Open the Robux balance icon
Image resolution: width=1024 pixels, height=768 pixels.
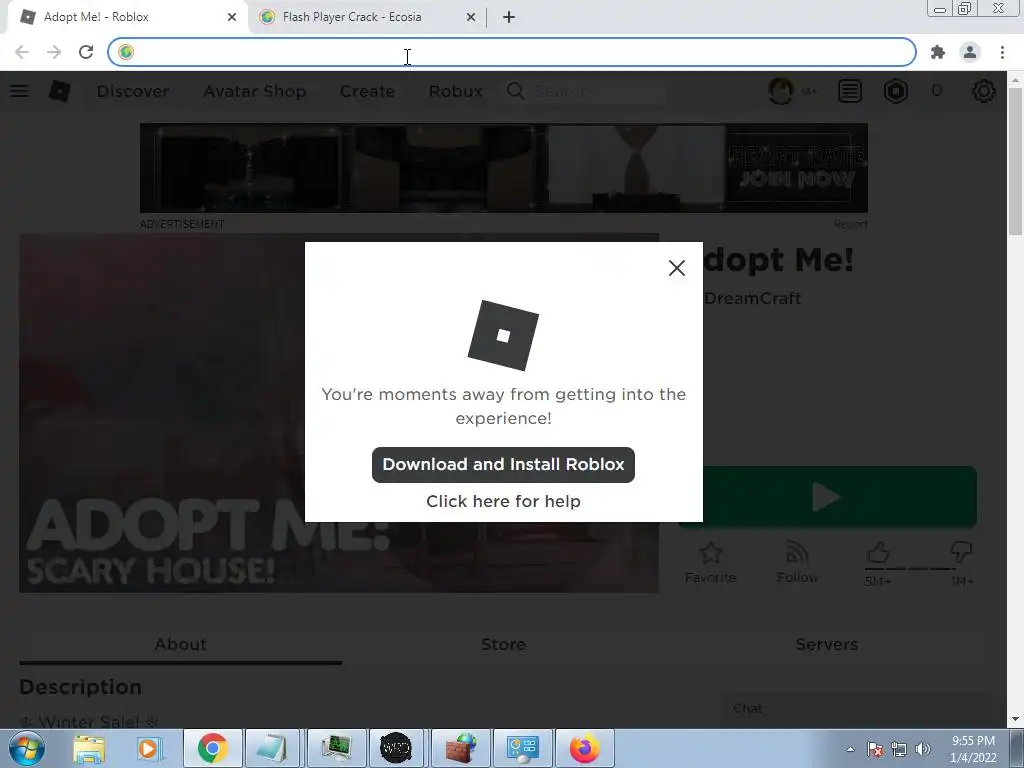896,91
